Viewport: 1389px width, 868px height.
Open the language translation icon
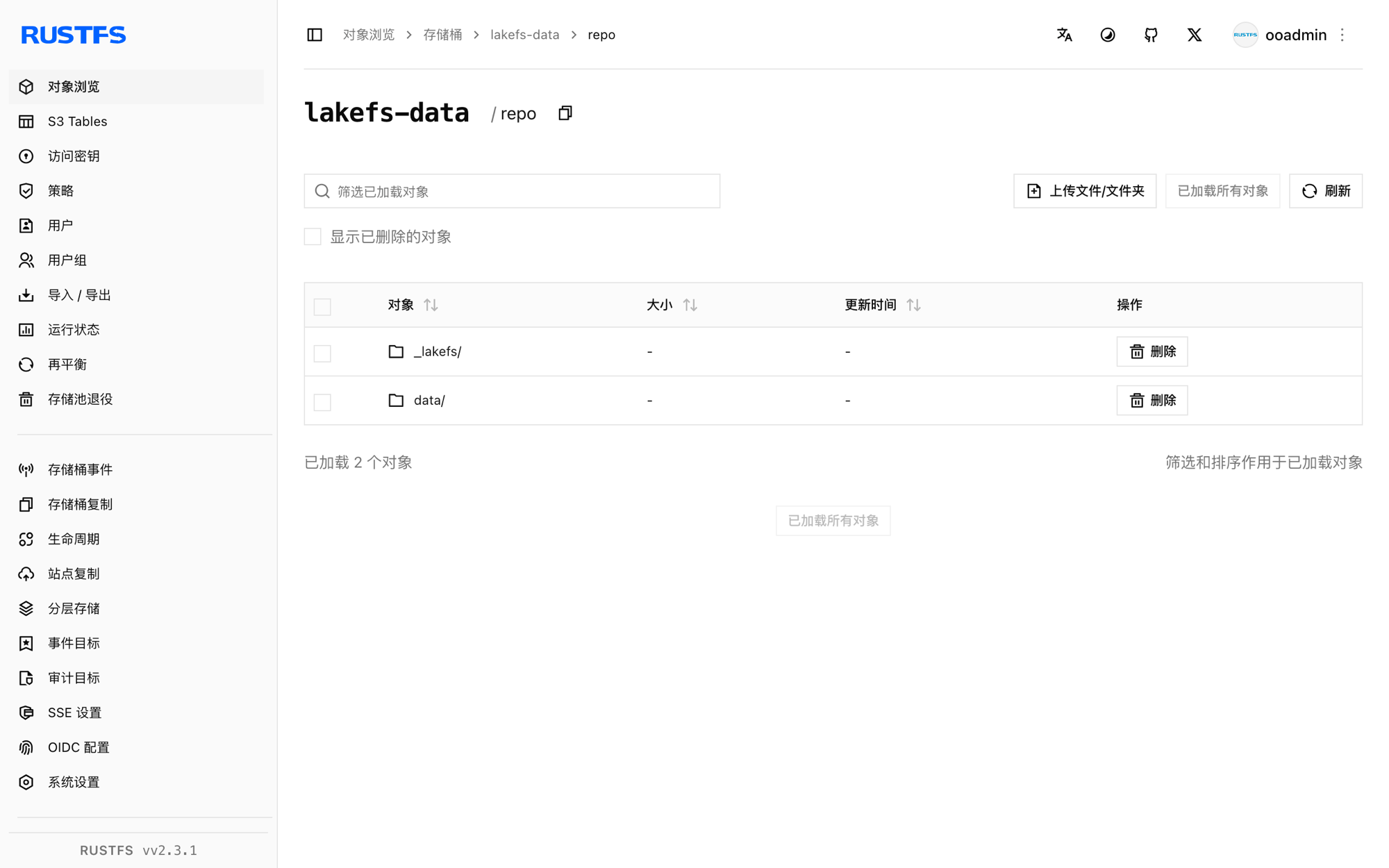[x=1064, y=35]
